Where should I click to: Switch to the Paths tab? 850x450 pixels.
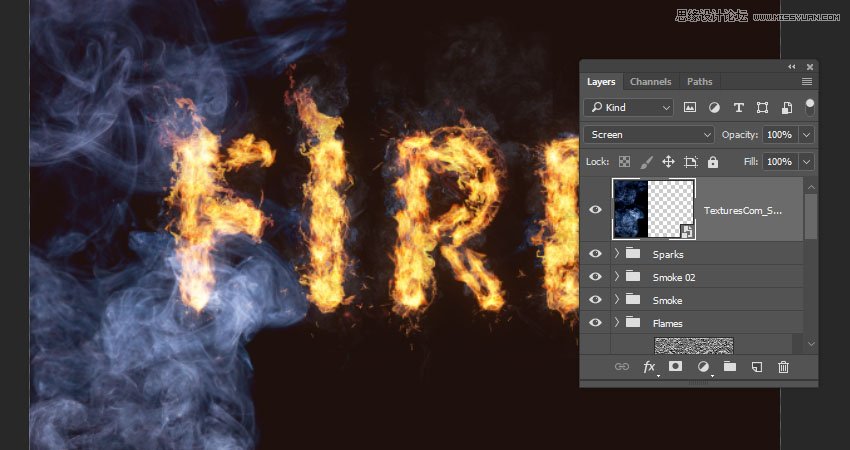(700, 81)
